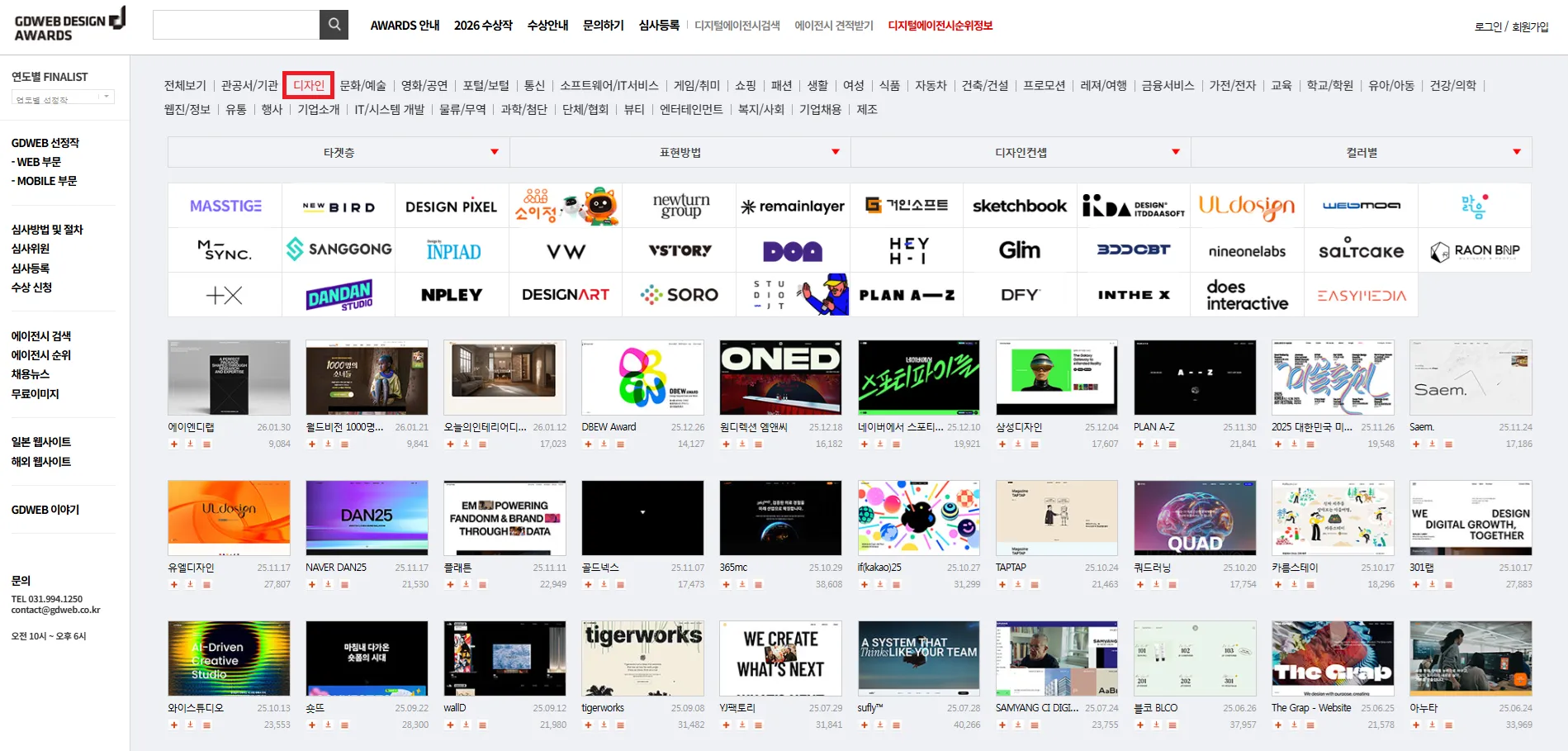Viewport: 1568px width, 751px height.
Task: Click plus icon under PLAN A-Z card
Action: click(1140, 444)
